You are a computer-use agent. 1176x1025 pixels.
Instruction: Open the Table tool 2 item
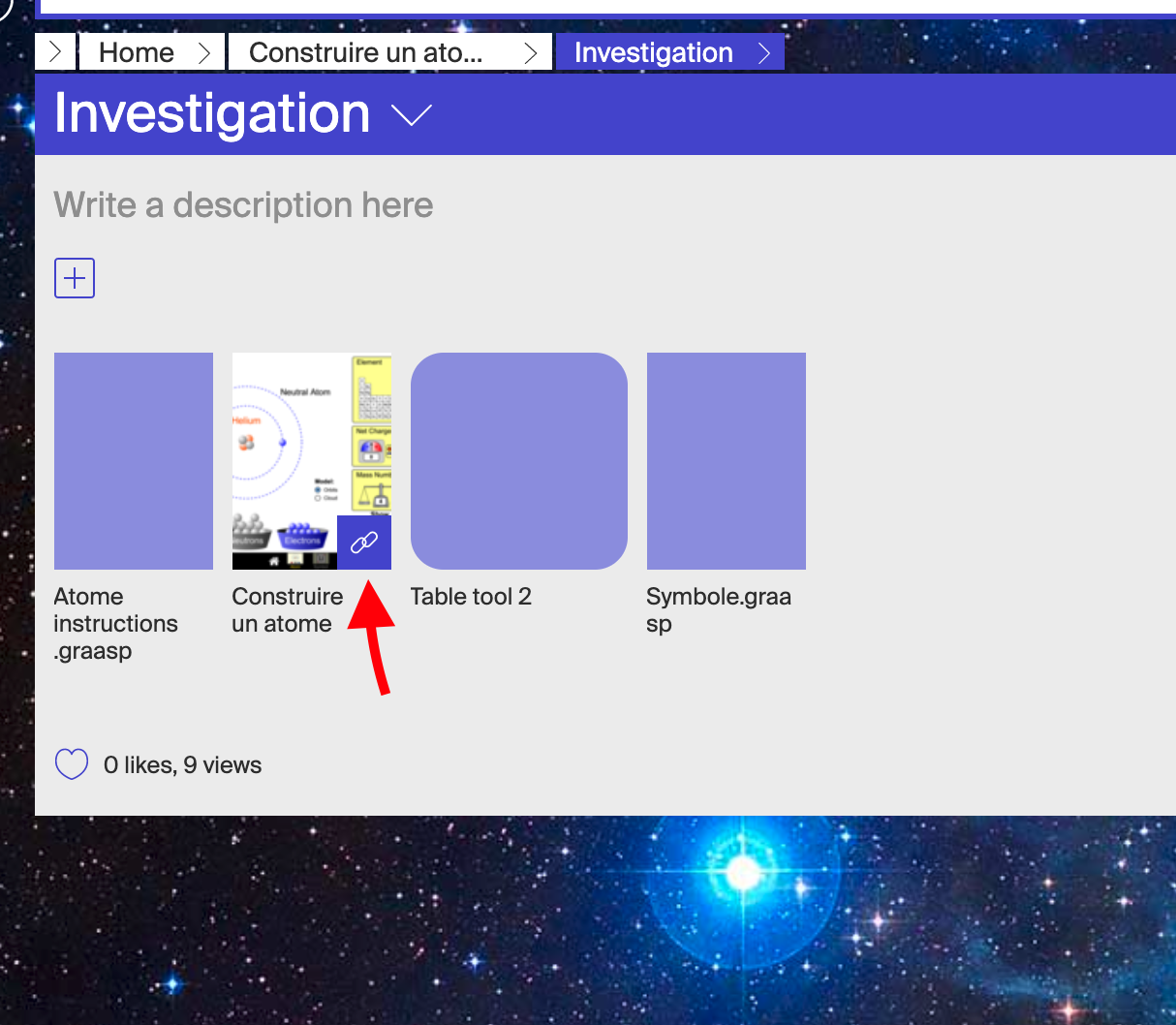(518, 460)
